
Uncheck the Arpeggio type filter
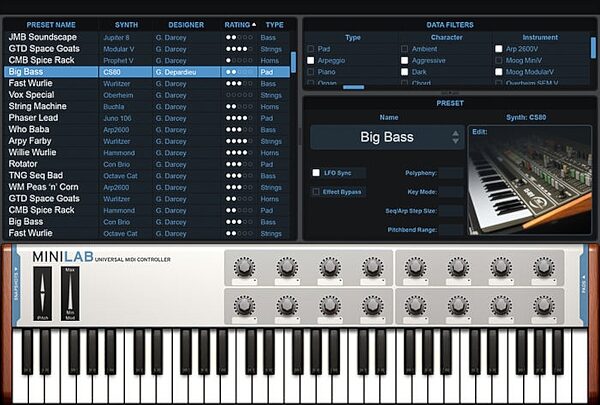[311, 60]
